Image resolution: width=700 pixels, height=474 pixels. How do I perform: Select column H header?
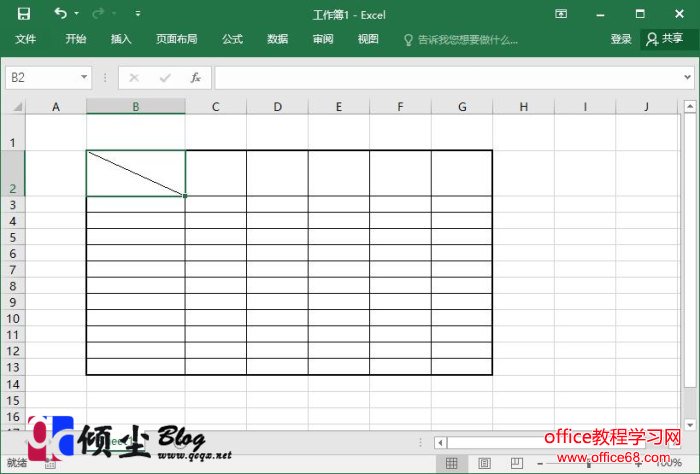(524, 107)
